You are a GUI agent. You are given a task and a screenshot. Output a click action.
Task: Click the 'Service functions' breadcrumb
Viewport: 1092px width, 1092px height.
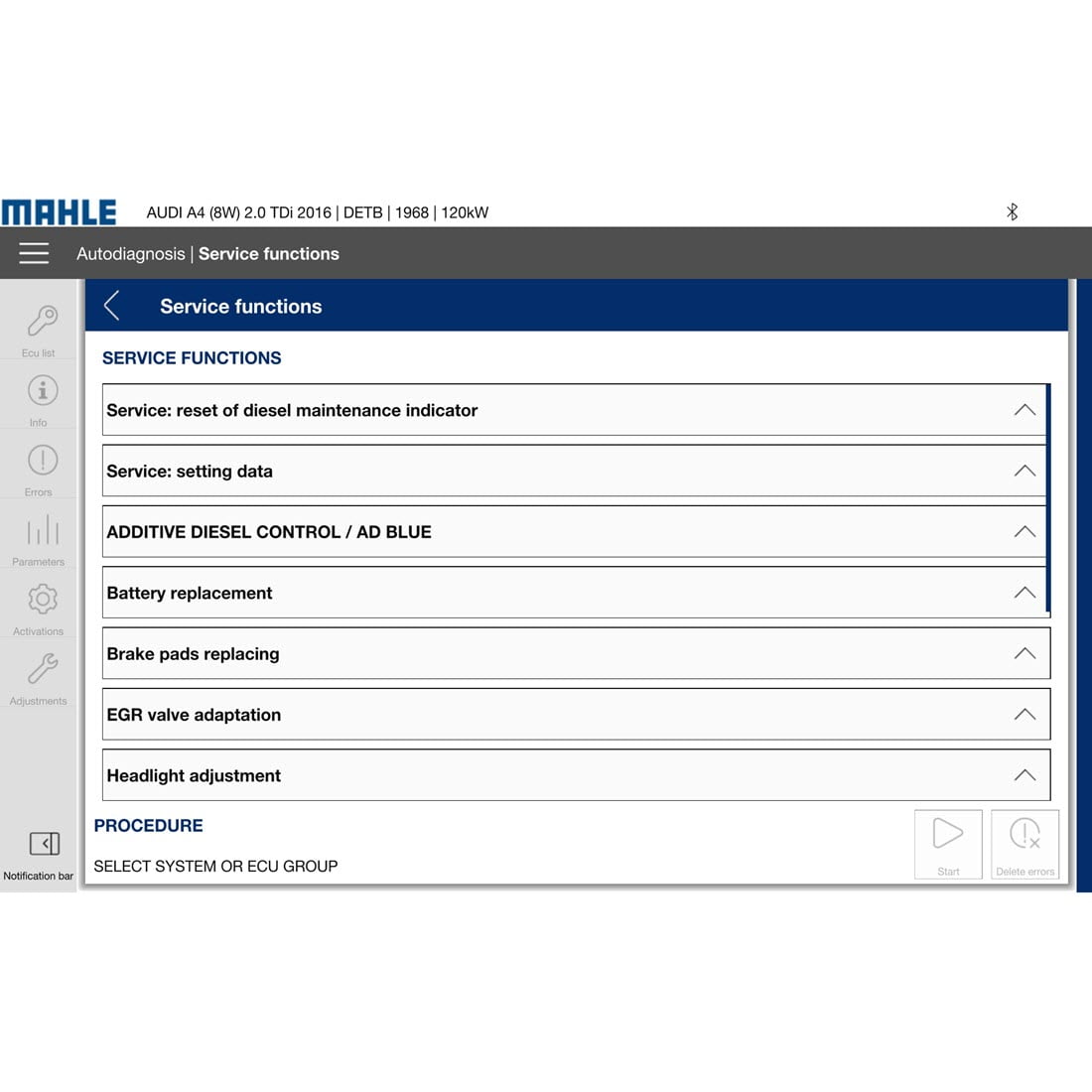click(x=269, y=254)
